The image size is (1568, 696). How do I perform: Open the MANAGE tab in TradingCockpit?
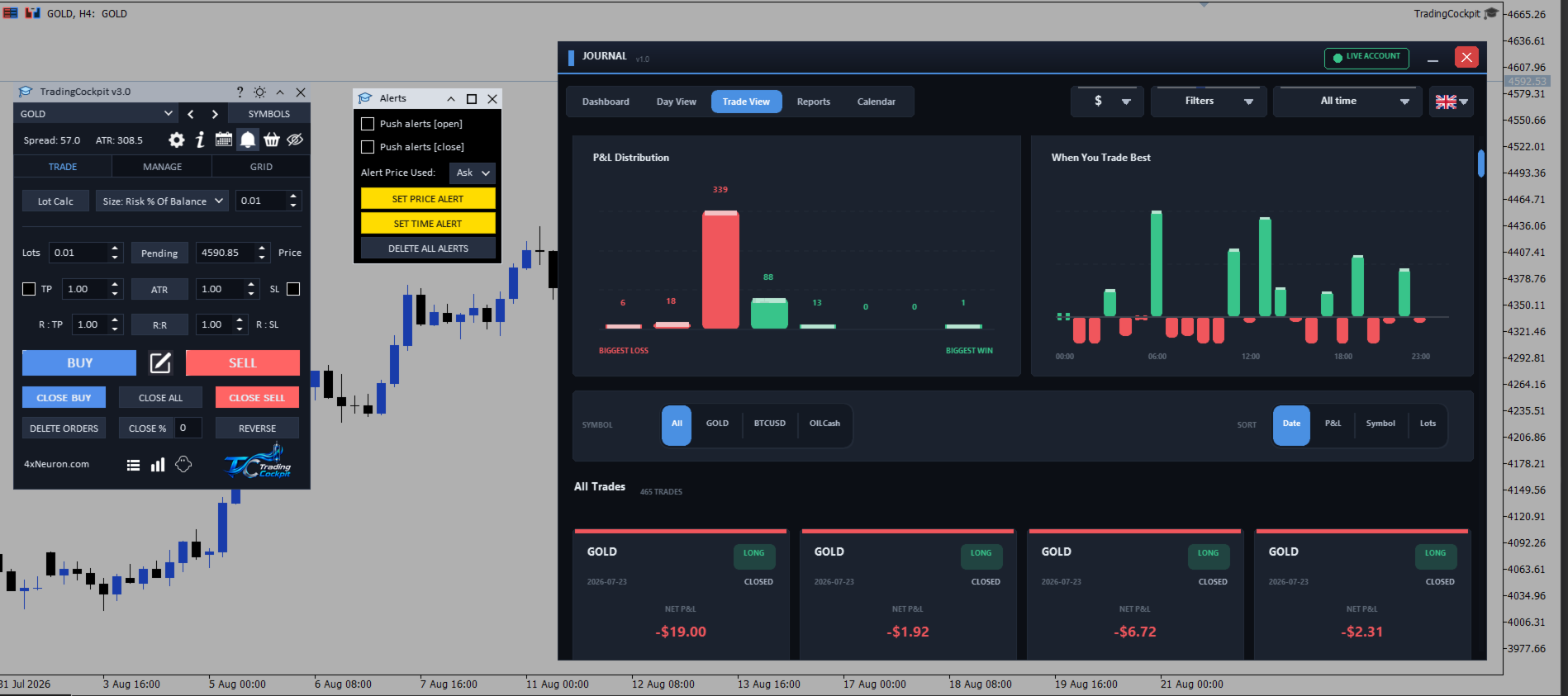tap(162, 167)
